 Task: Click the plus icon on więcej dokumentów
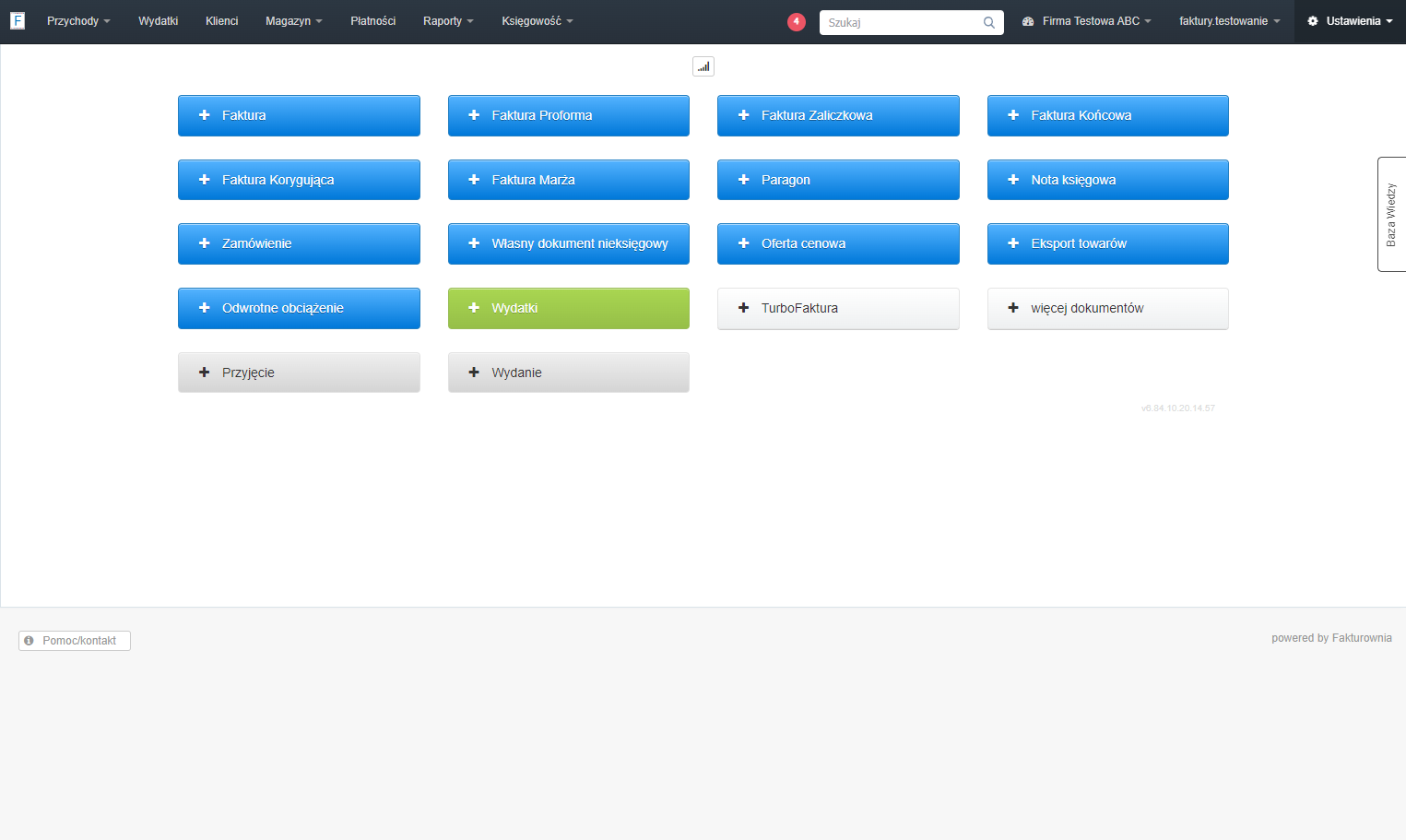(1013, 308)
